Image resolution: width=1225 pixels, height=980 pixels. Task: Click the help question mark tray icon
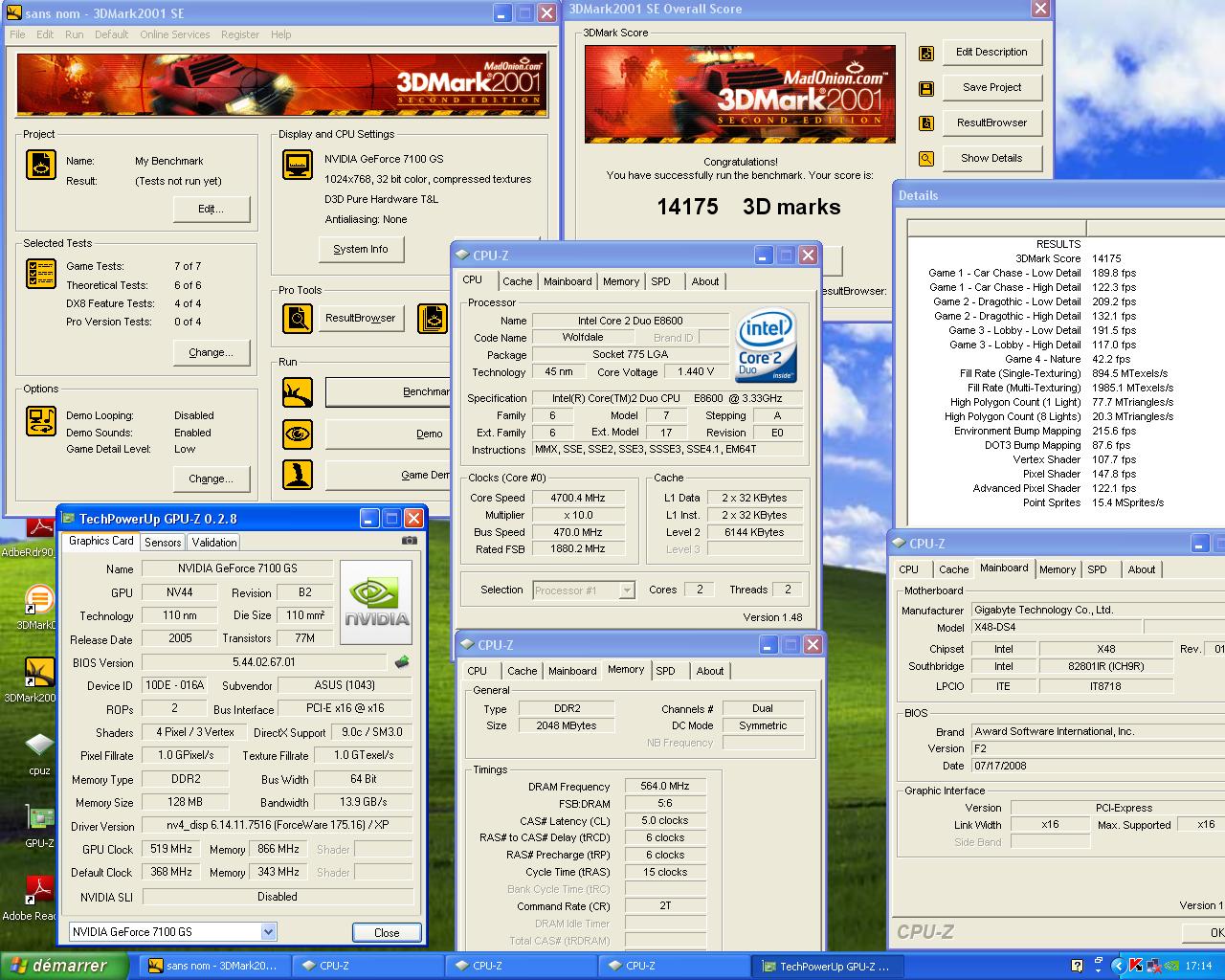click(x=1077, y=966)
